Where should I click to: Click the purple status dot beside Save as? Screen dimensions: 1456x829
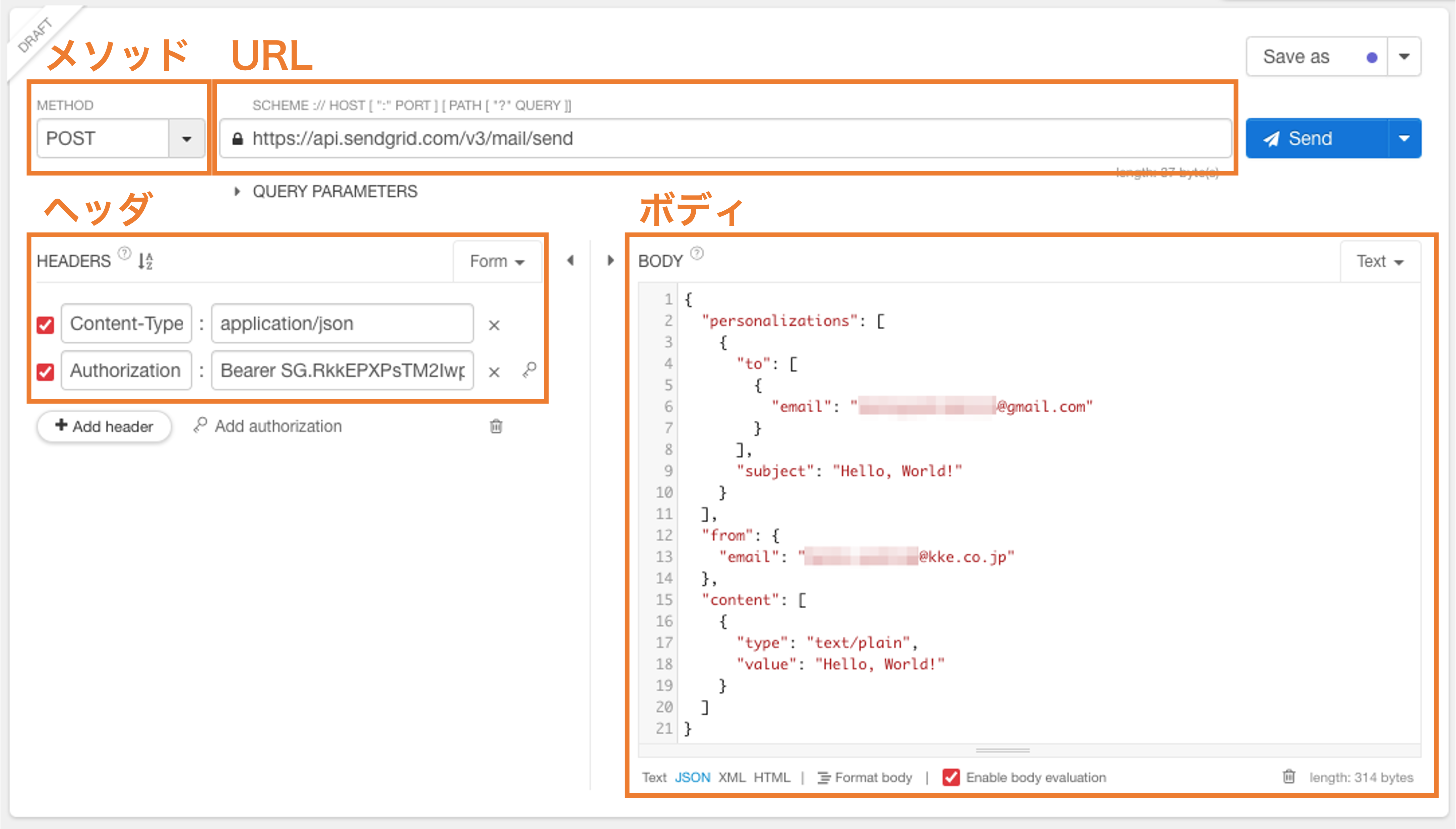click(1372, 56)
